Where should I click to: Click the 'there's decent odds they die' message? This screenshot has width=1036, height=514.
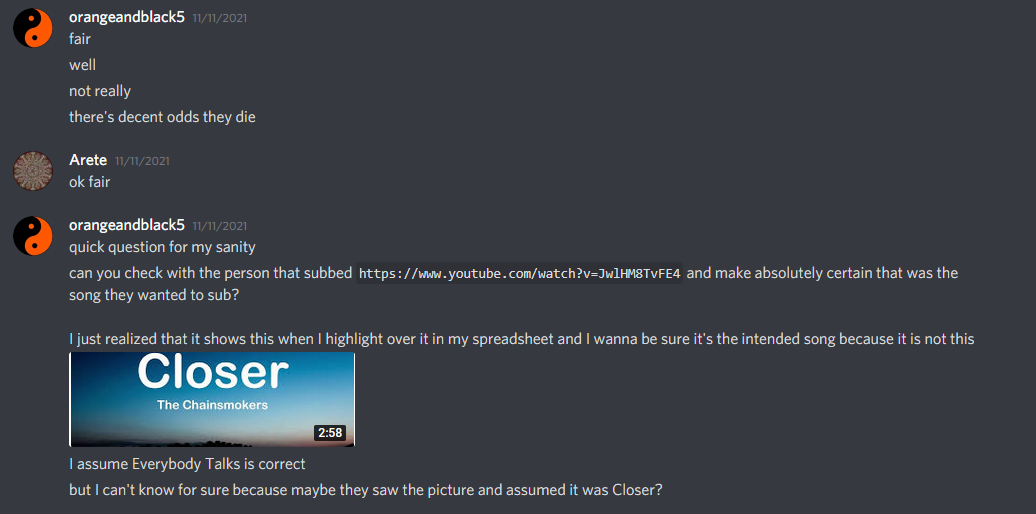click(x=162, y=117)
